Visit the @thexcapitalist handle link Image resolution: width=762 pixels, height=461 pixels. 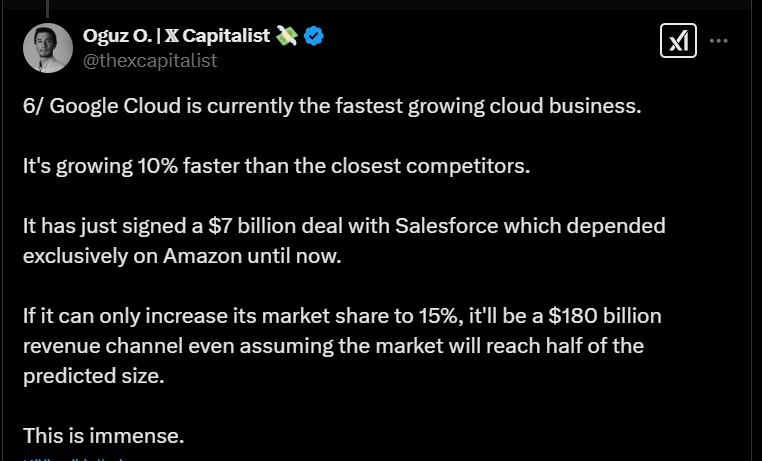150,61
